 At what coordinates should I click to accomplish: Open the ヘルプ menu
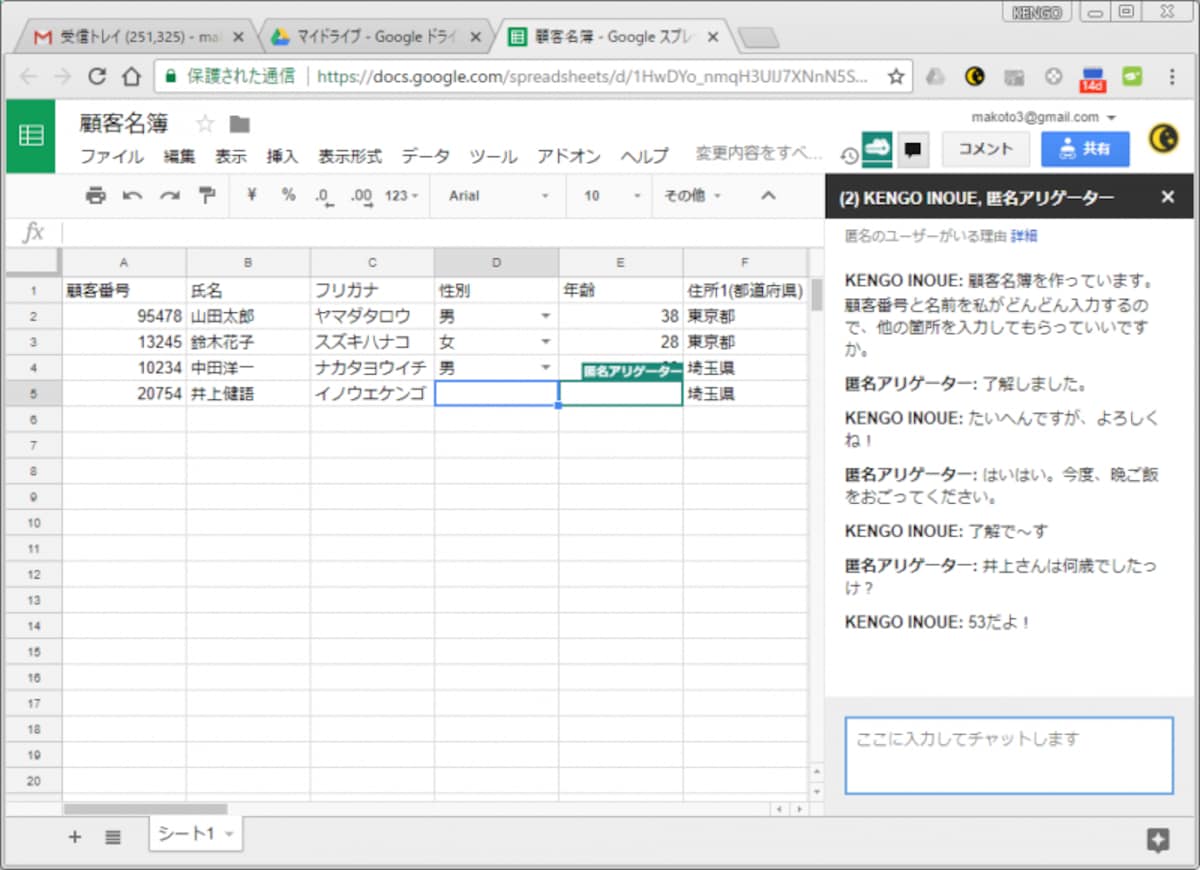[x=644, y=156]
